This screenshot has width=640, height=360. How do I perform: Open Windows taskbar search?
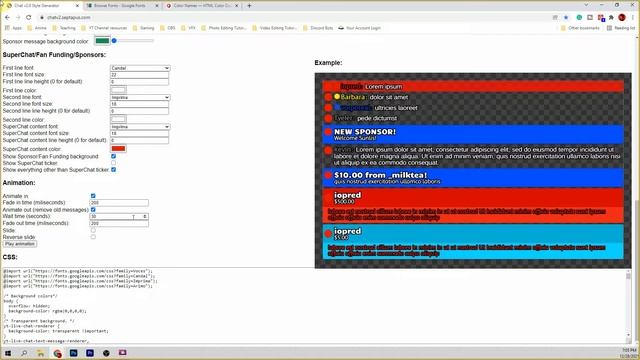coord(24,353)
